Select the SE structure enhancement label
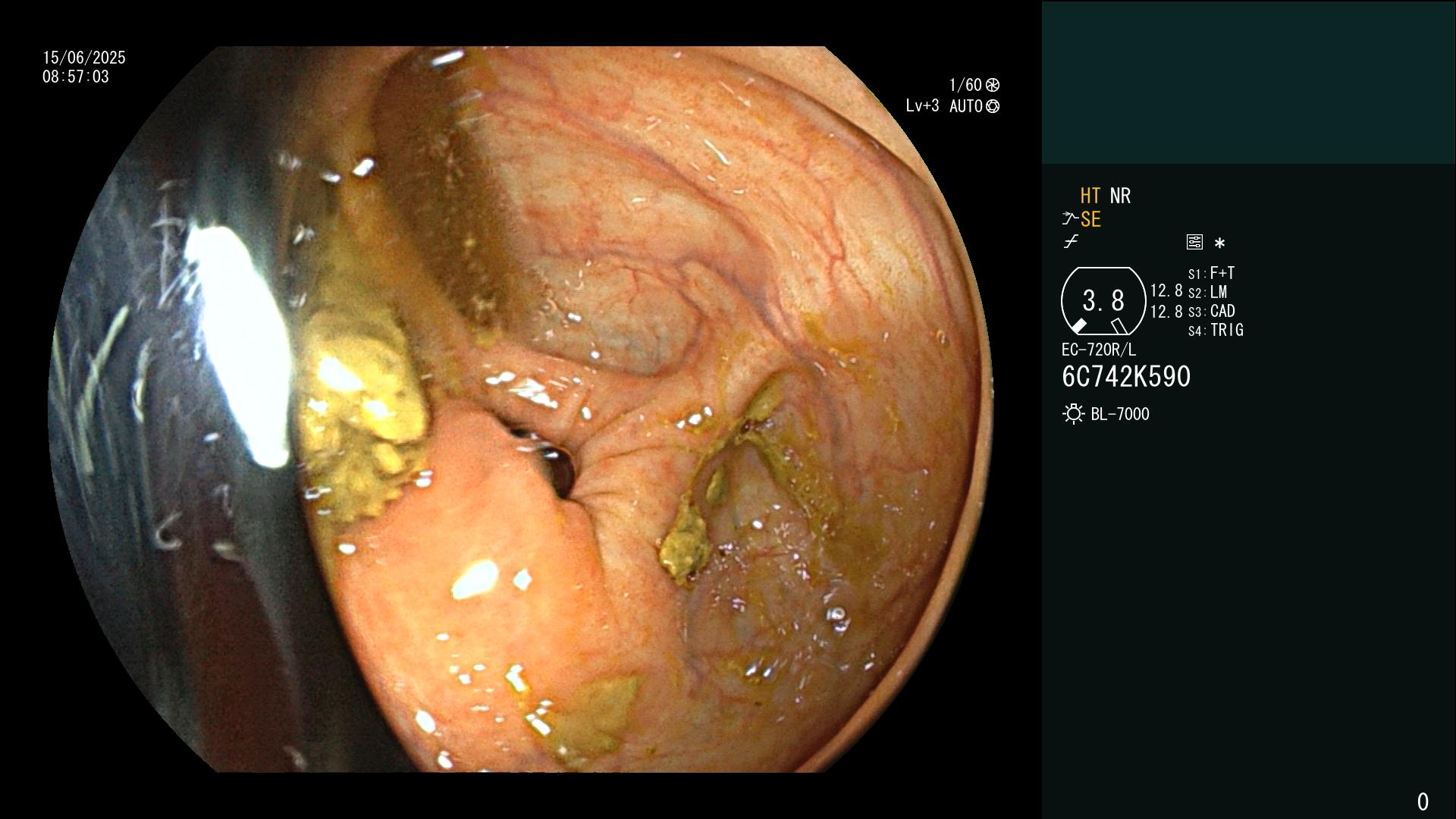The width and height of the screenshot is (1456, 819). (x=1090, y=219)
